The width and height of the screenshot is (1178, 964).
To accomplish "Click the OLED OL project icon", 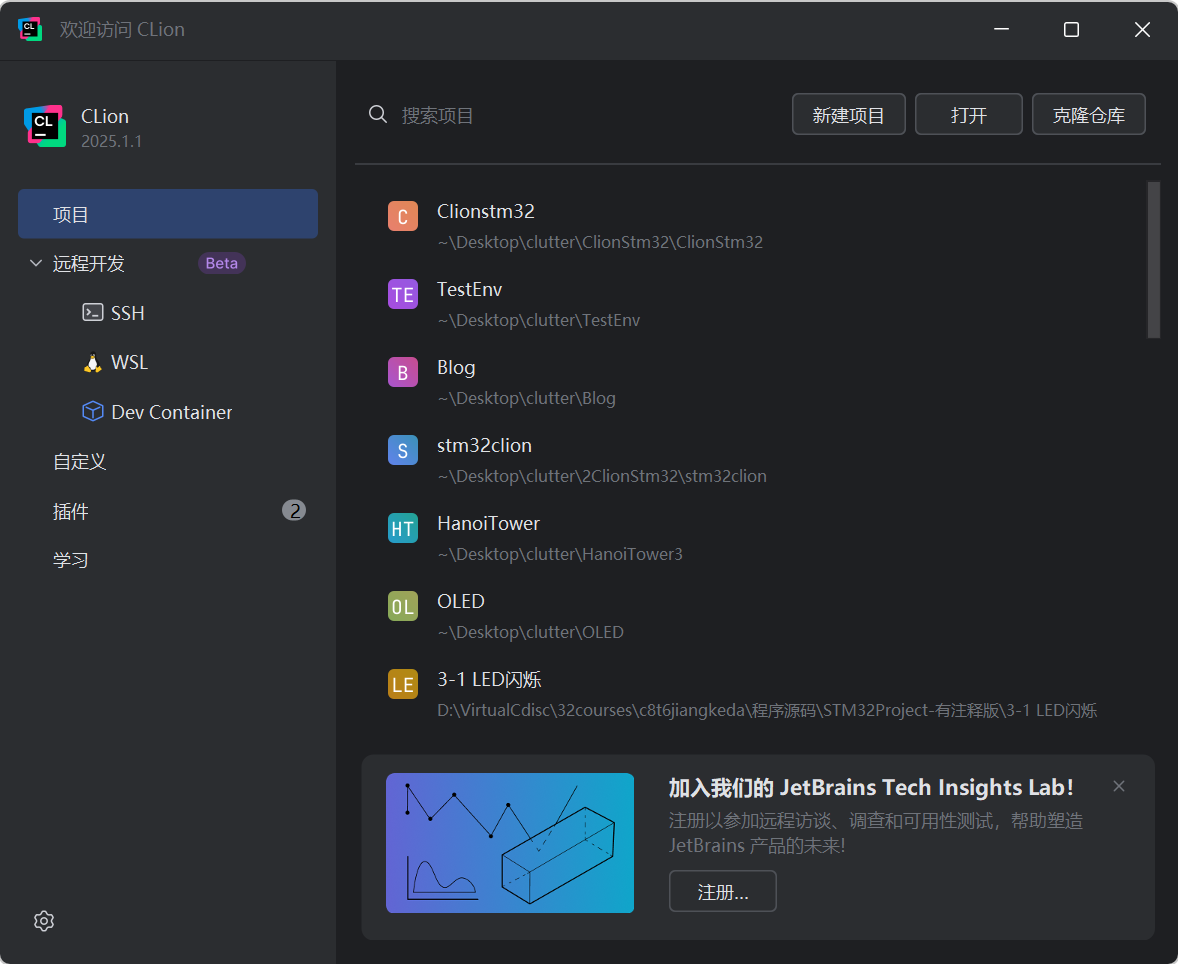I will 403,606.
